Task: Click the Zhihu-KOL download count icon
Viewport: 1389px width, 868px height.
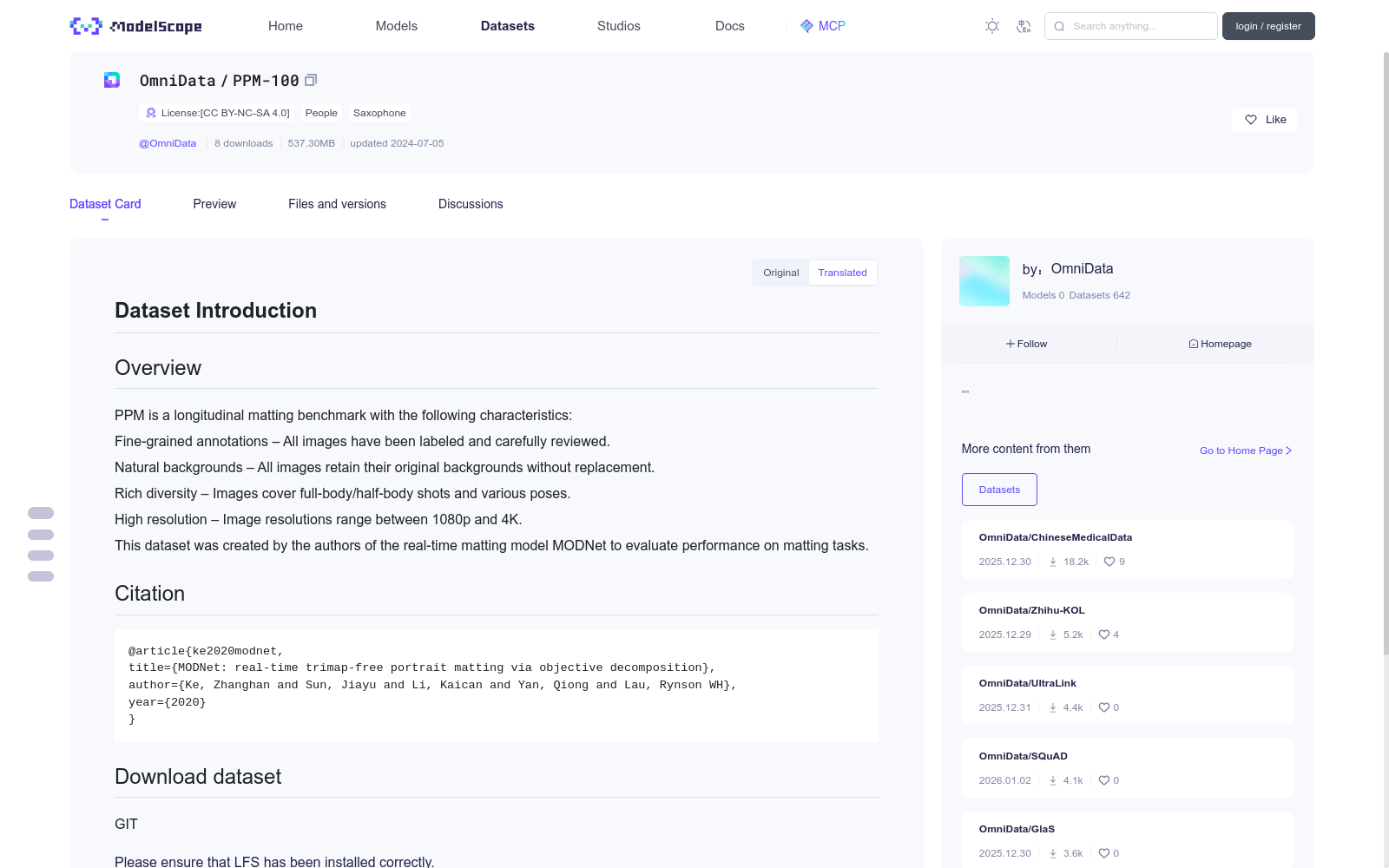Action: [x=1053, y=635]
